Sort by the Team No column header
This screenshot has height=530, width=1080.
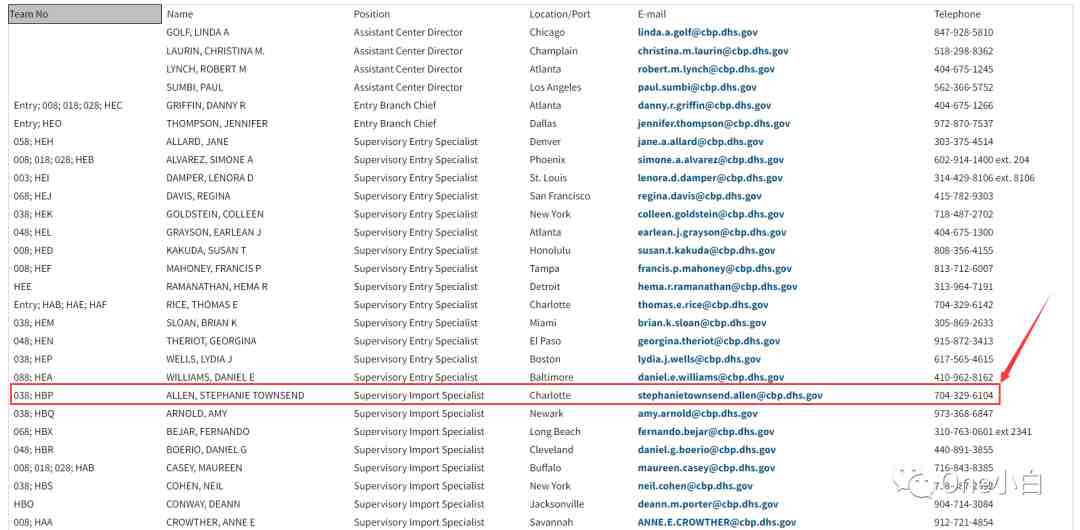pos(85,14)
